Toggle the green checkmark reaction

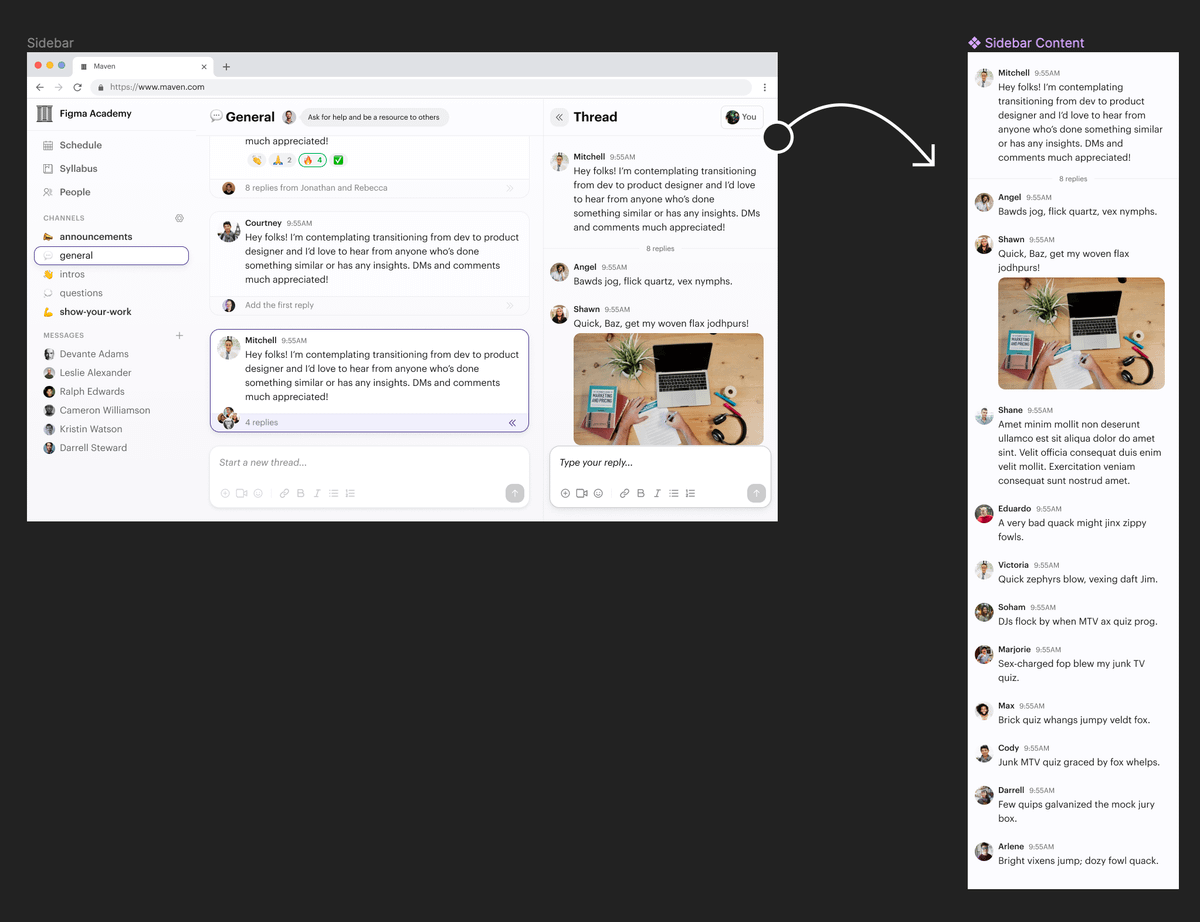click(338, 160)
